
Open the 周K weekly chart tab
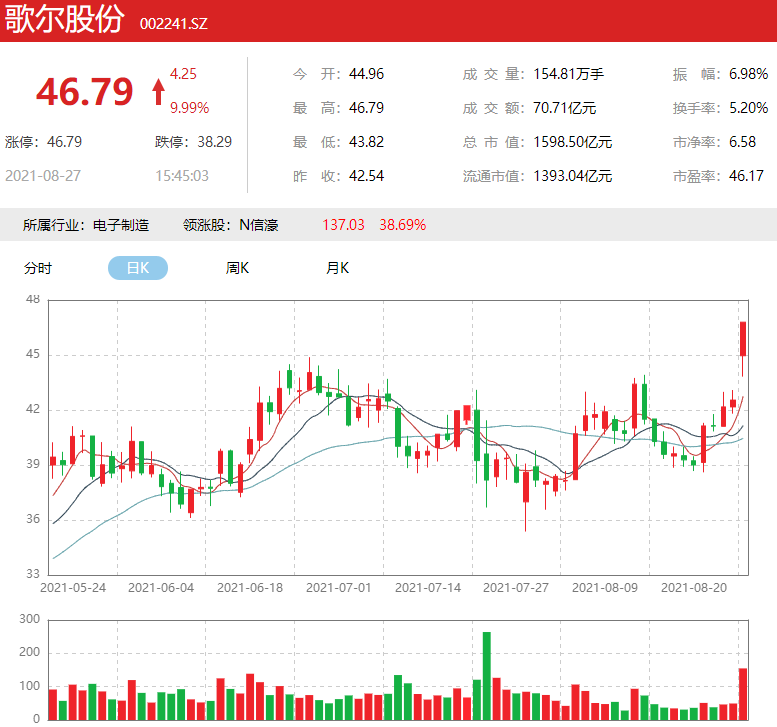[x=237, y=268]
